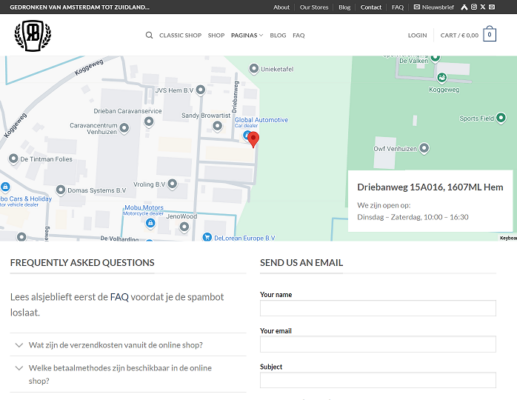
Task: Focus the Subject input field
Action: point(378,380)
